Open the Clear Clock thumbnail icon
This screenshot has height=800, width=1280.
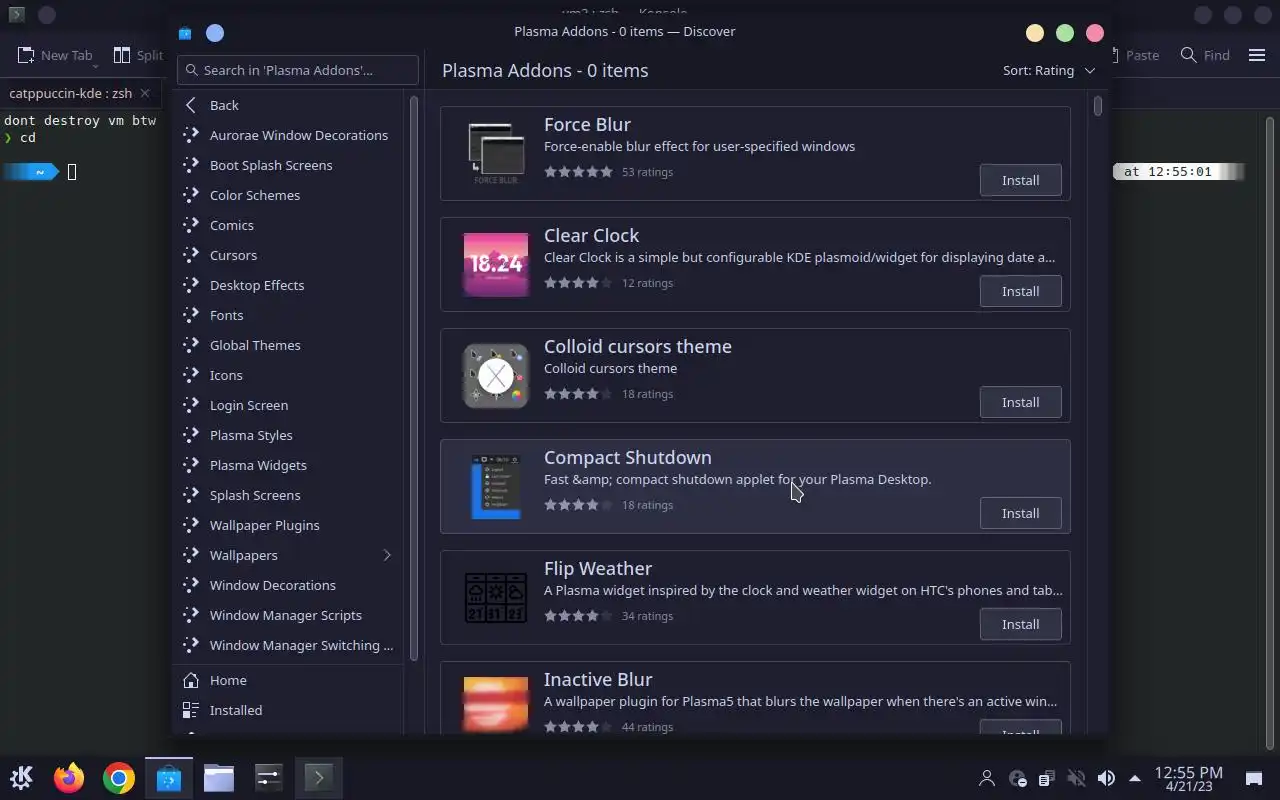496,264
